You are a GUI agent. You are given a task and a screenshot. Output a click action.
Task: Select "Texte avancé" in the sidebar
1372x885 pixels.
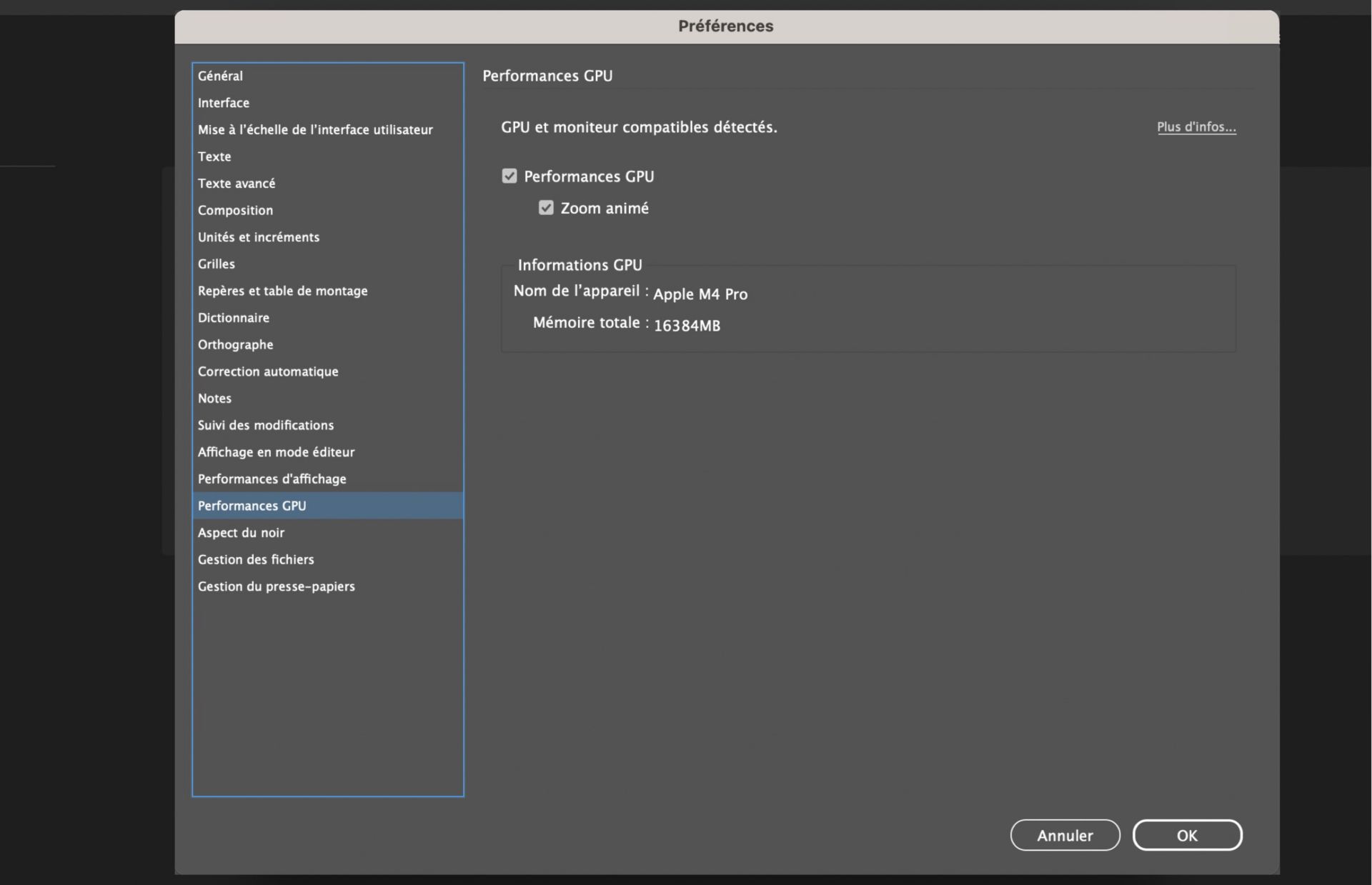coord(237,183)
